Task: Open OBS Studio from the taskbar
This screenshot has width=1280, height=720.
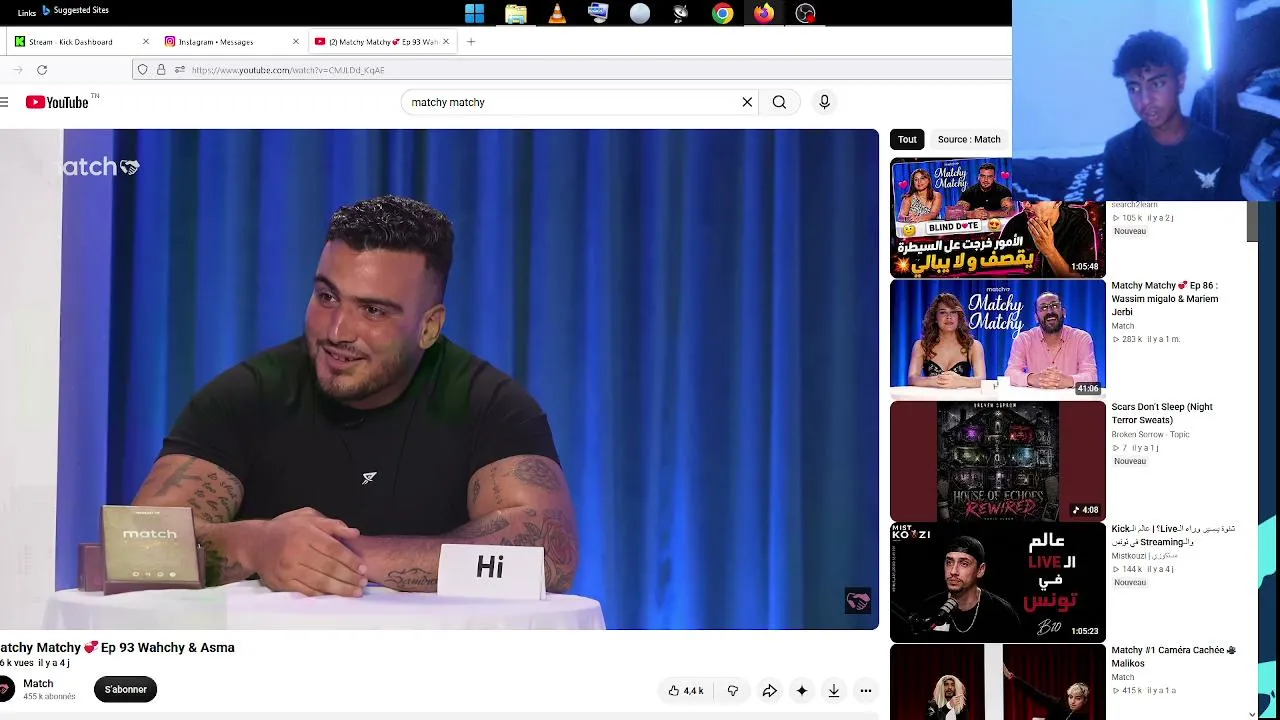Action: [805, 13]
